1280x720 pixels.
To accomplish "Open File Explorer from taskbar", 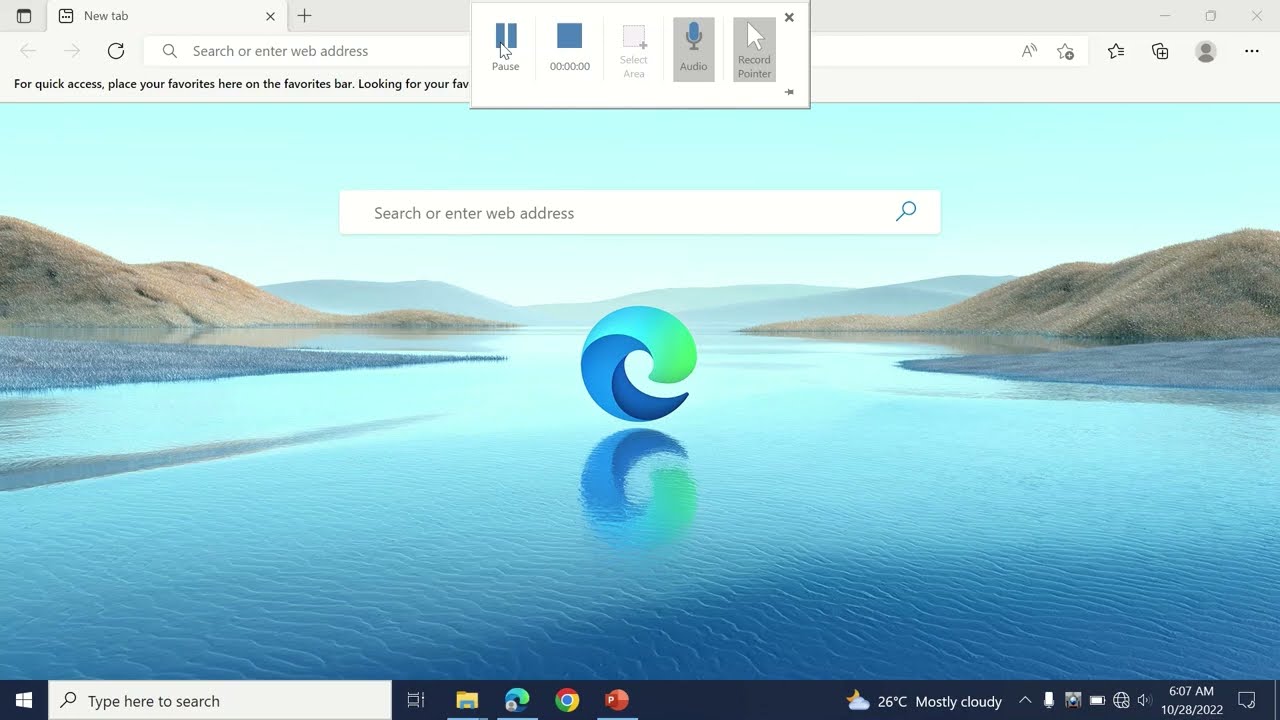I will tap(467, 700).
